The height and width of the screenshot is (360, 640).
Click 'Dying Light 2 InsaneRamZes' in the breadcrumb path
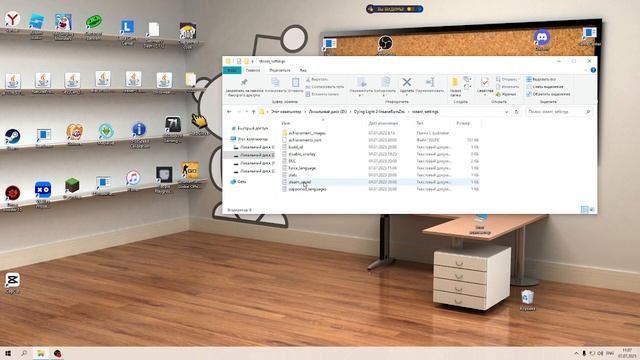(x=379, y=111)
